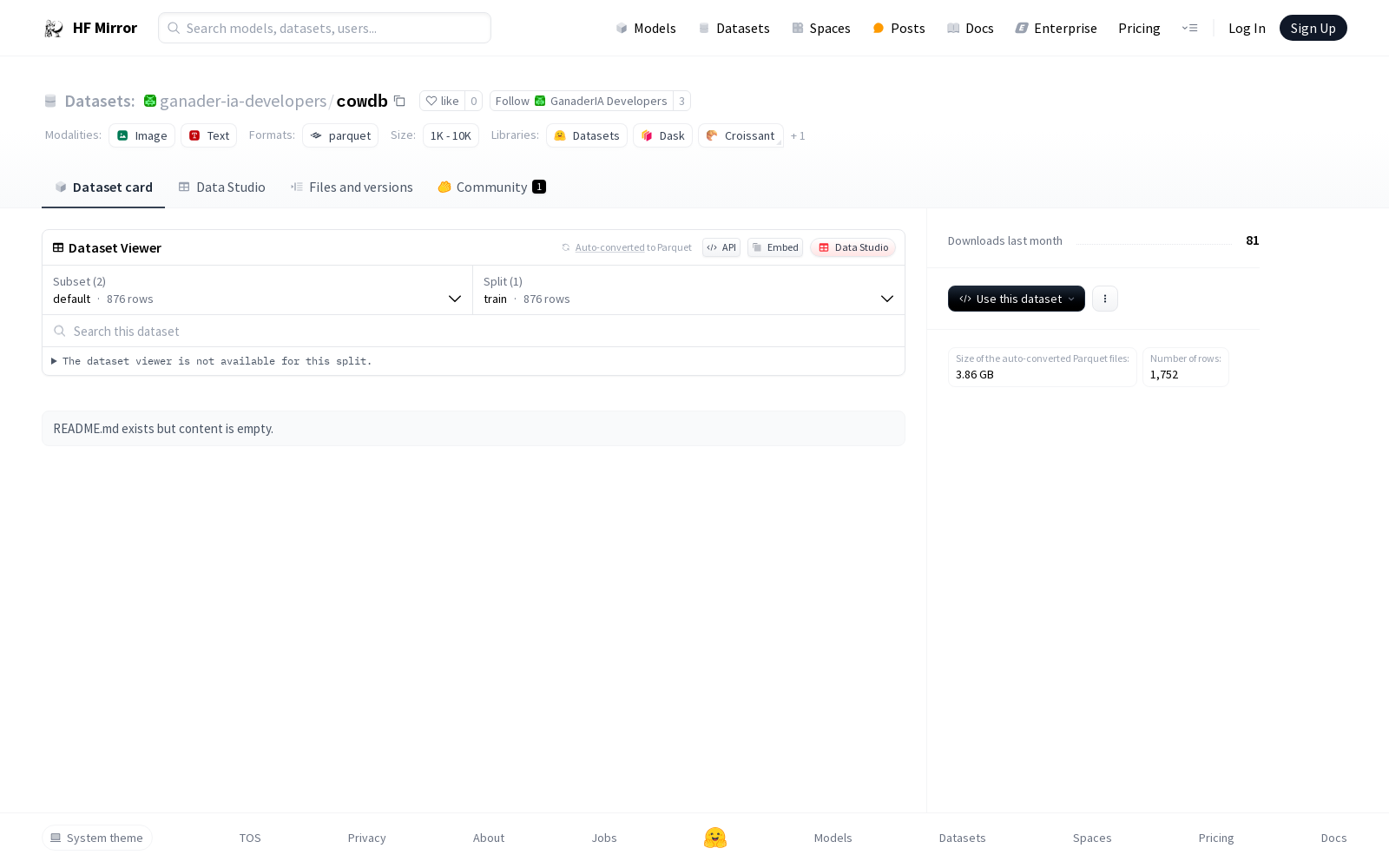Click the HF Mirror logo icon
The width and height of the screenshot is (1389, 868).
pos(54,29)
